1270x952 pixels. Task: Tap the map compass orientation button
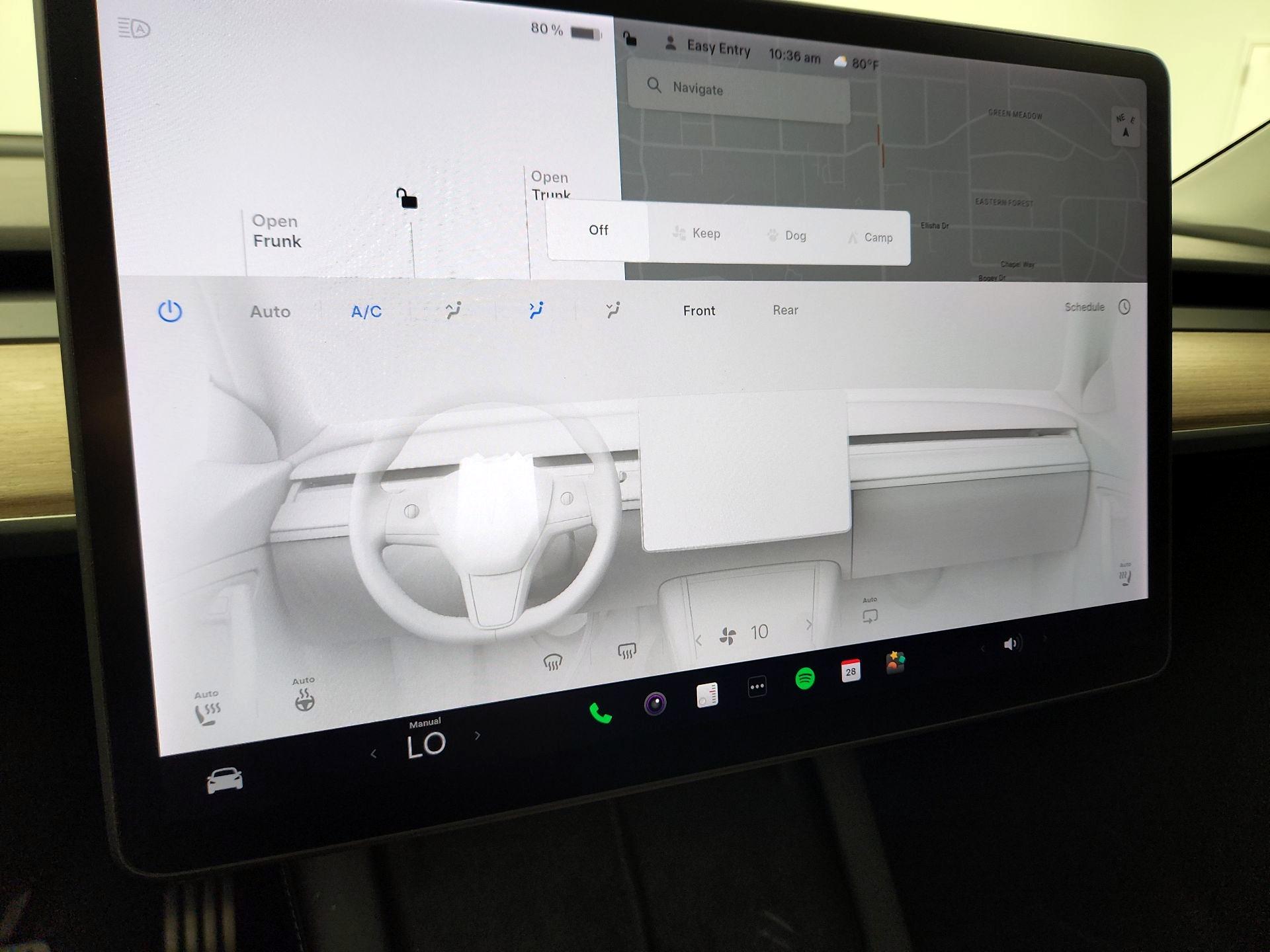[1125, 126]
